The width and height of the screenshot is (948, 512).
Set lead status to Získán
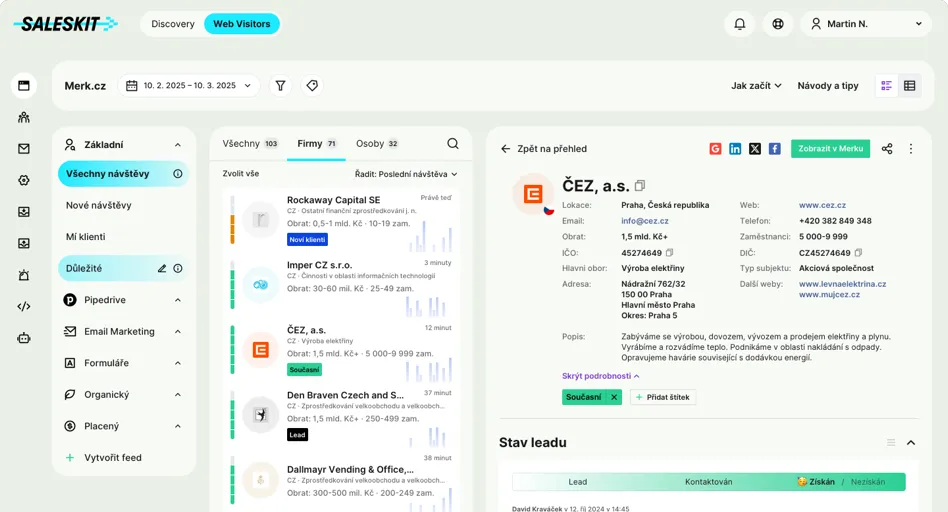[816, 482]
